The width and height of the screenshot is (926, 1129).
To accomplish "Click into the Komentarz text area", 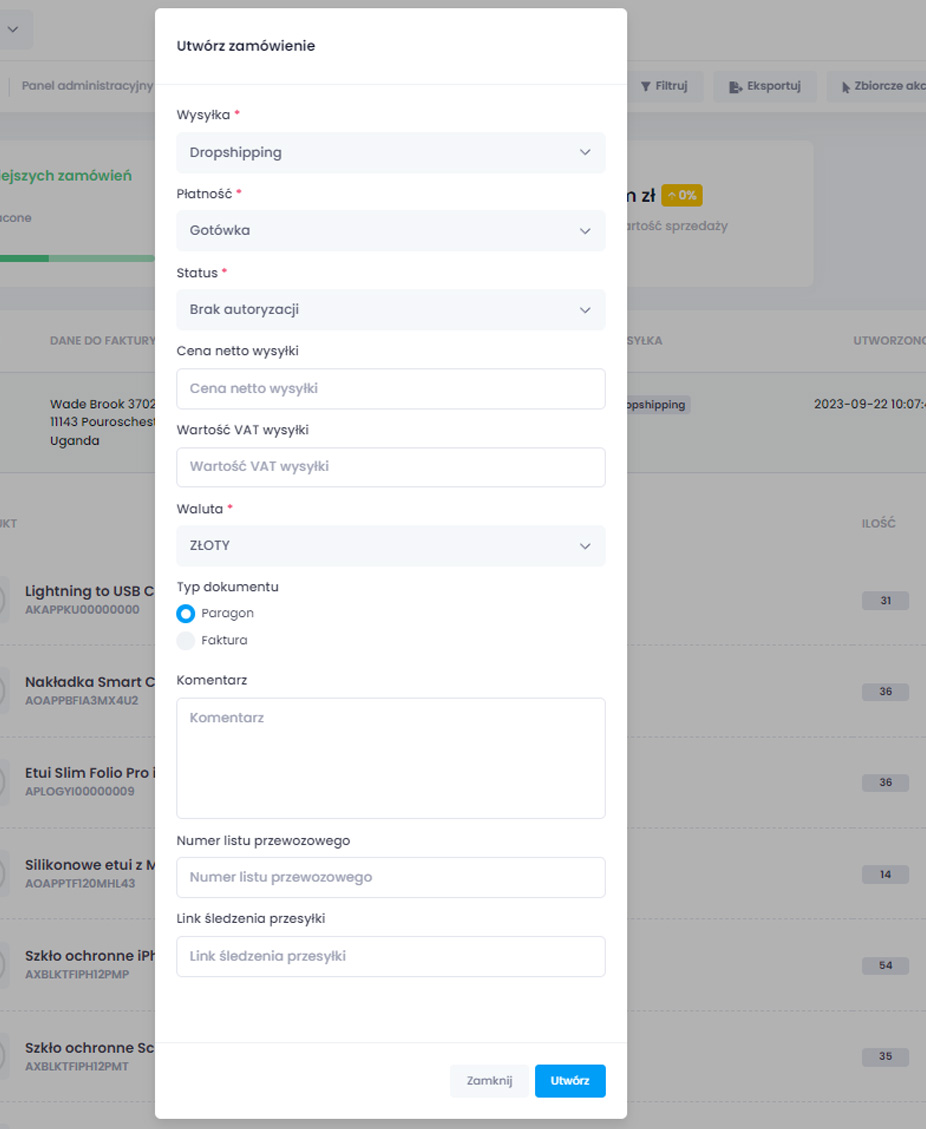I will pyautogui.click(x=390, y=758).
